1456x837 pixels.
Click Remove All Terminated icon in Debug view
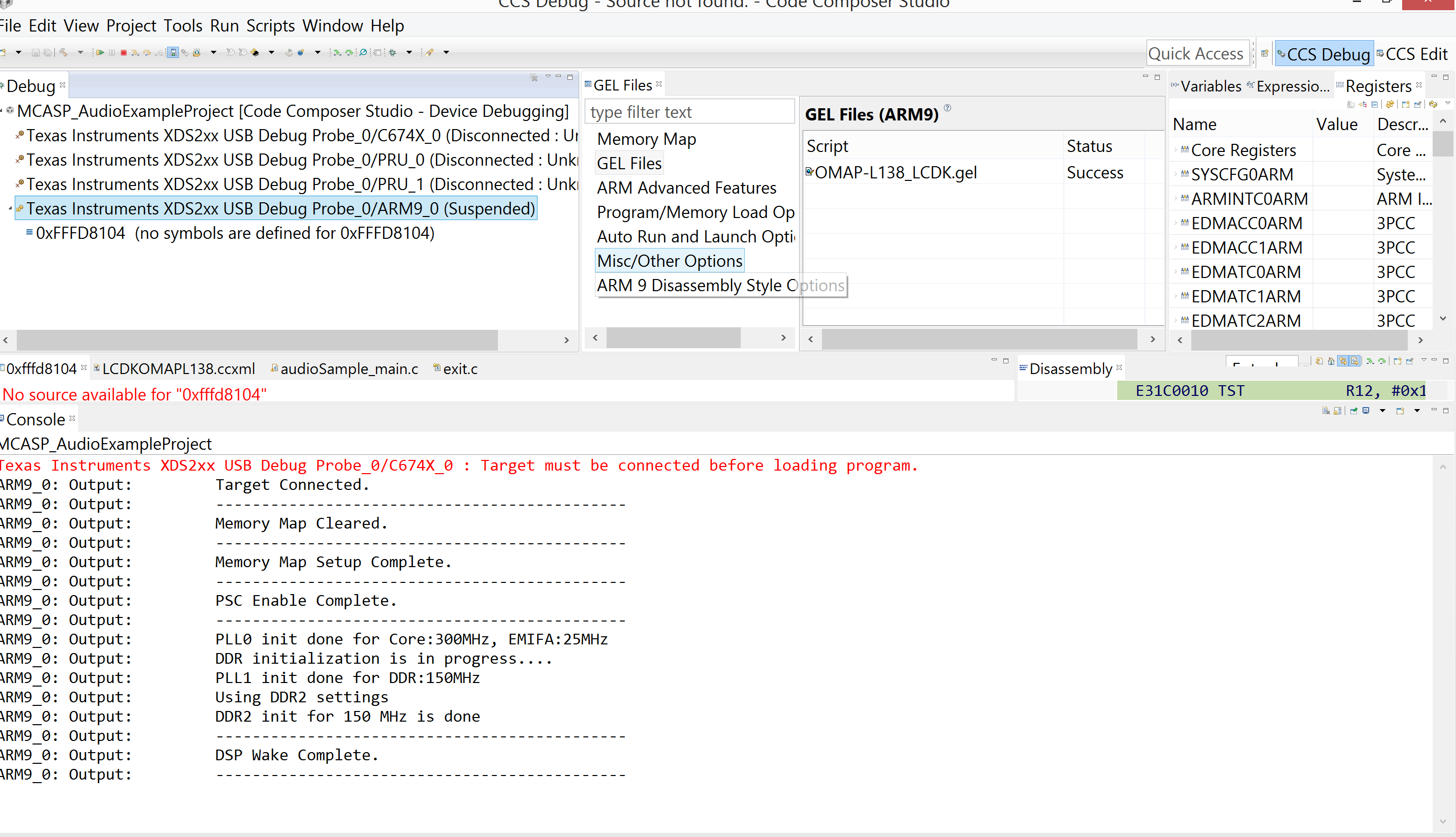[534, 77]
